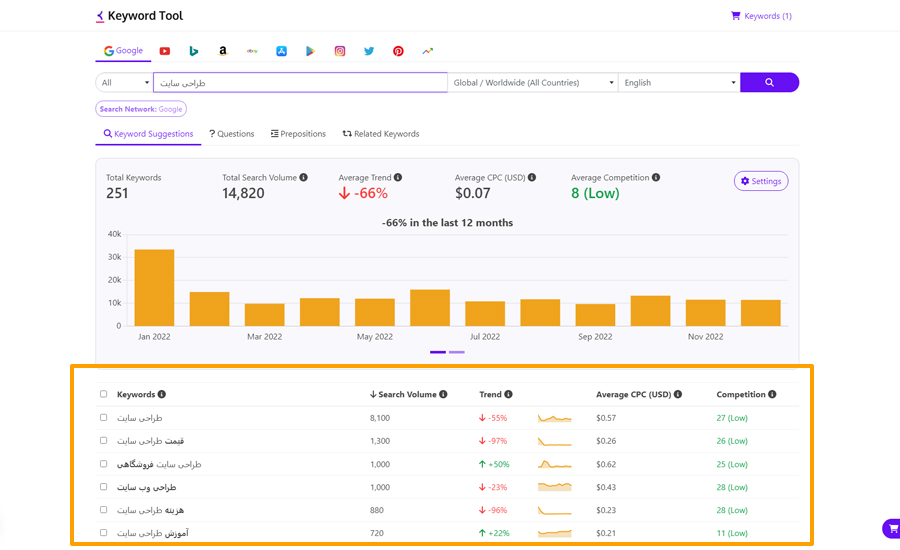Check the row with 1,300 search volume
The width and height of the screenshot is (900, 550).
point(103,440)
